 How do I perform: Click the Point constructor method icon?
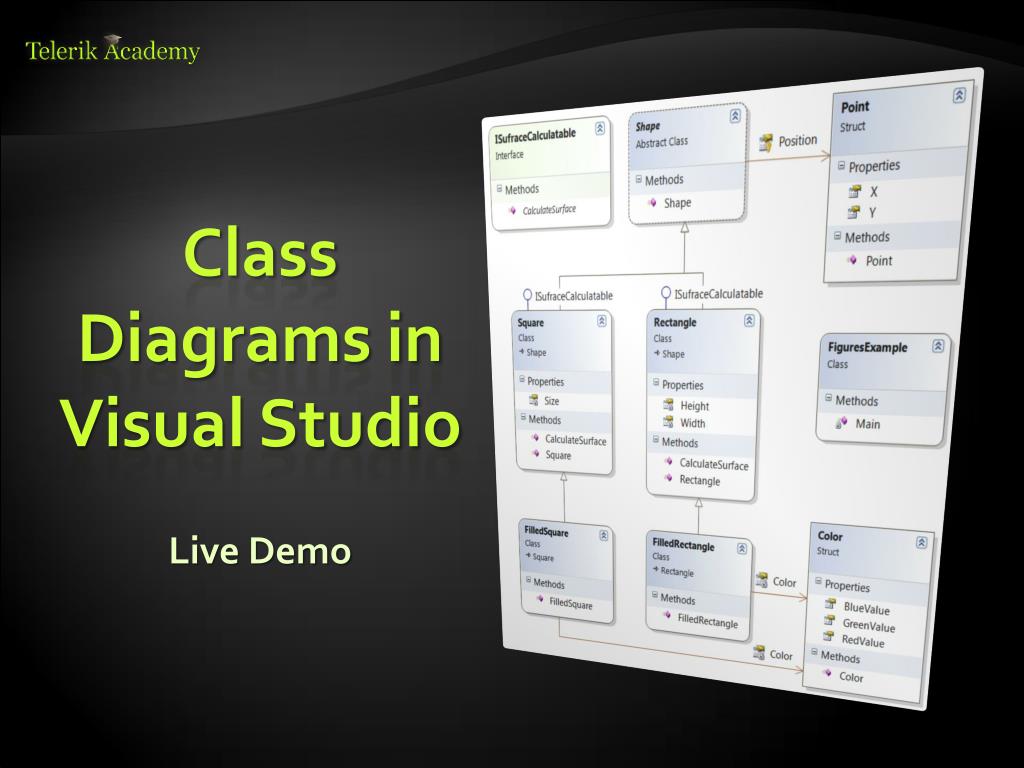point(852,260)
